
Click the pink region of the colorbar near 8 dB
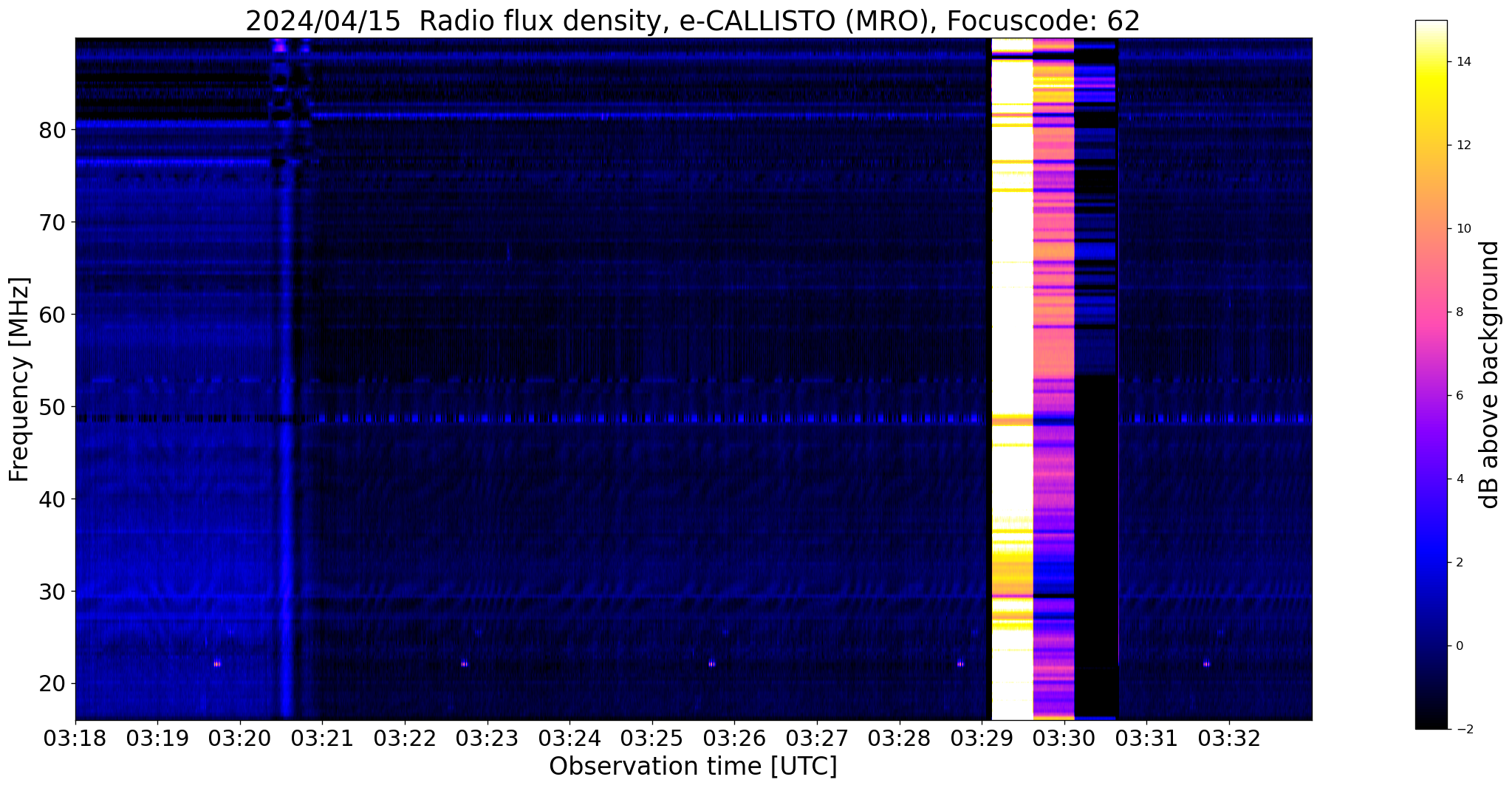(x=1431, y=312)
